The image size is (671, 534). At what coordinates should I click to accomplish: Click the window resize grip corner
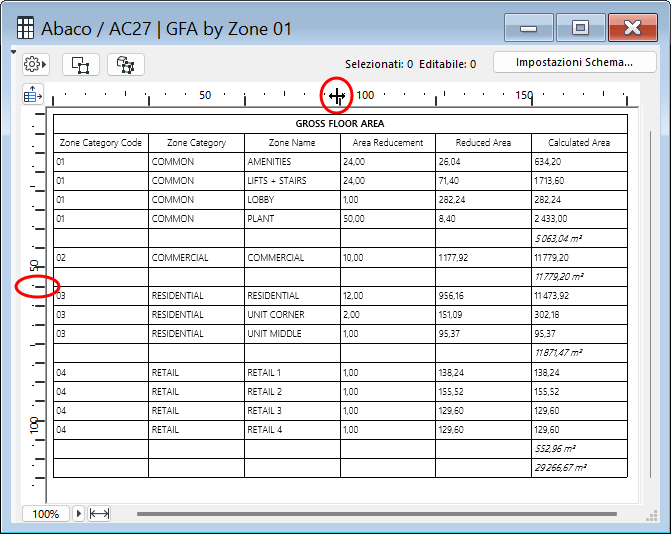(x=651, y=516)
